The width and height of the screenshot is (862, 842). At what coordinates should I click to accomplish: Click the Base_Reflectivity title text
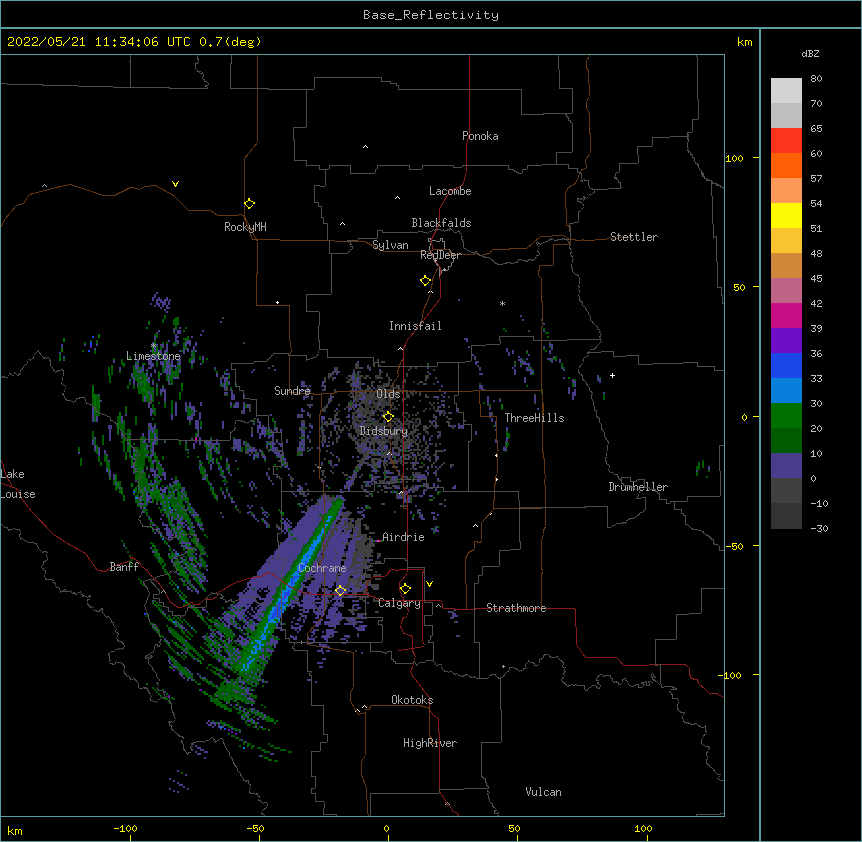click(431, 15)
